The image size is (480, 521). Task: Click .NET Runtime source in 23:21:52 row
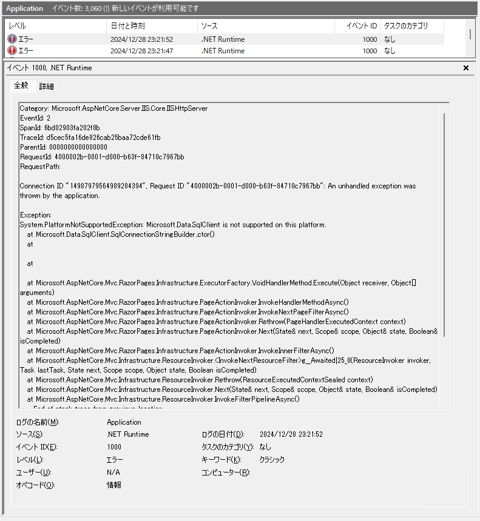point(223,39)
